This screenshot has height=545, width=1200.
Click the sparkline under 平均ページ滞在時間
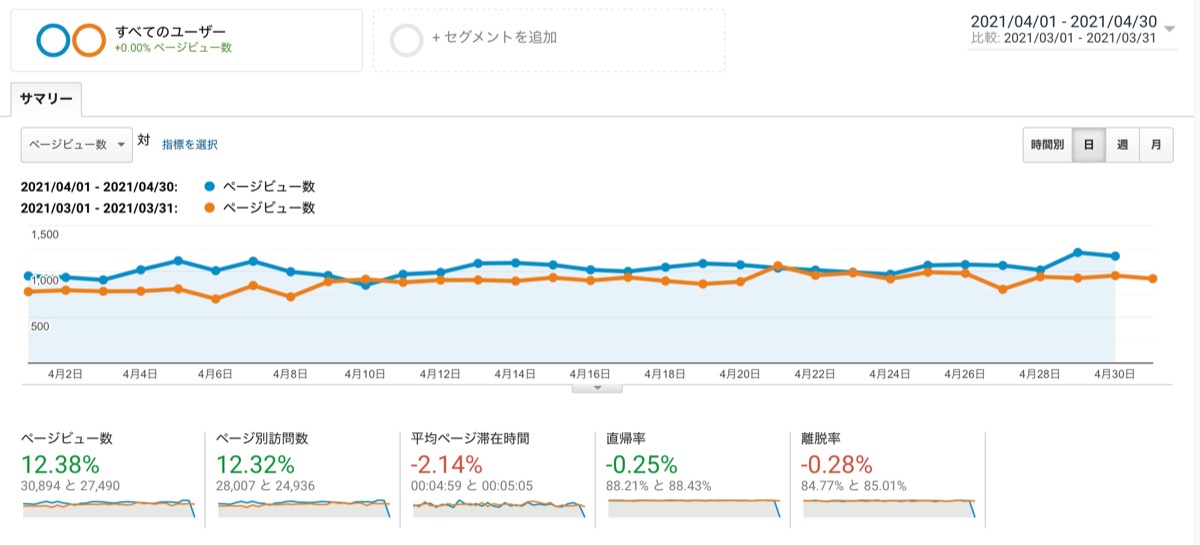coord(499,507)
